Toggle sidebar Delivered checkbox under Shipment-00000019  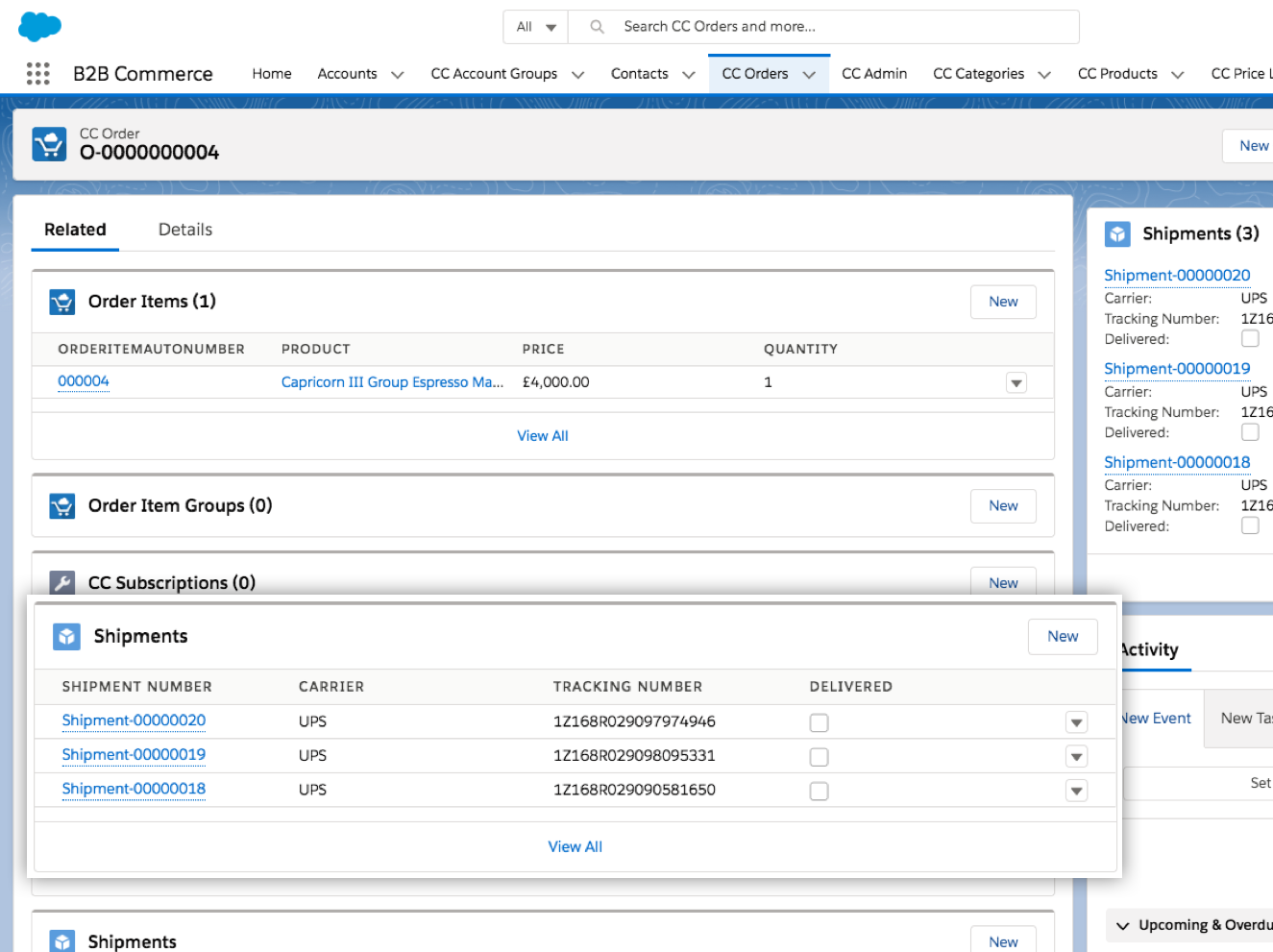click(x=1250, y=432)
